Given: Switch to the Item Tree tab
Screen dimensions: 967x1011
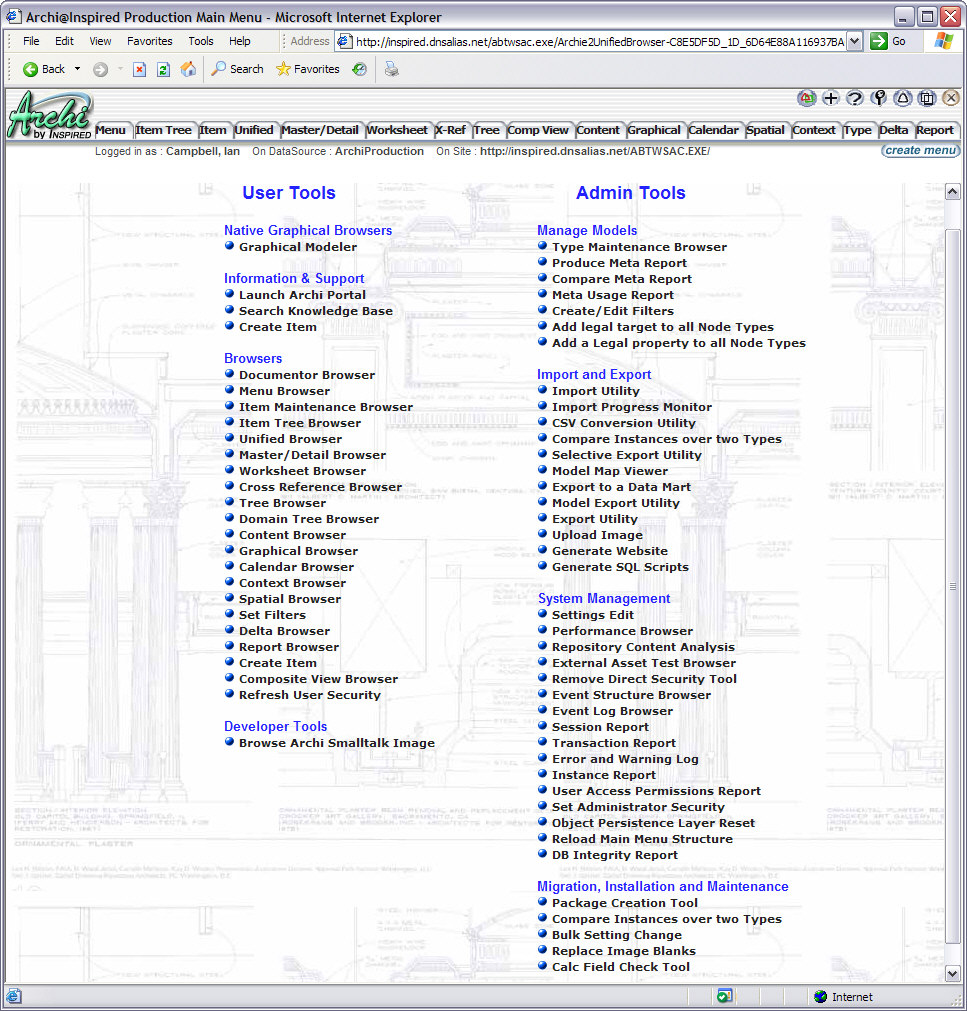Looking at the screenshot, I should click(x=164, y=130).
